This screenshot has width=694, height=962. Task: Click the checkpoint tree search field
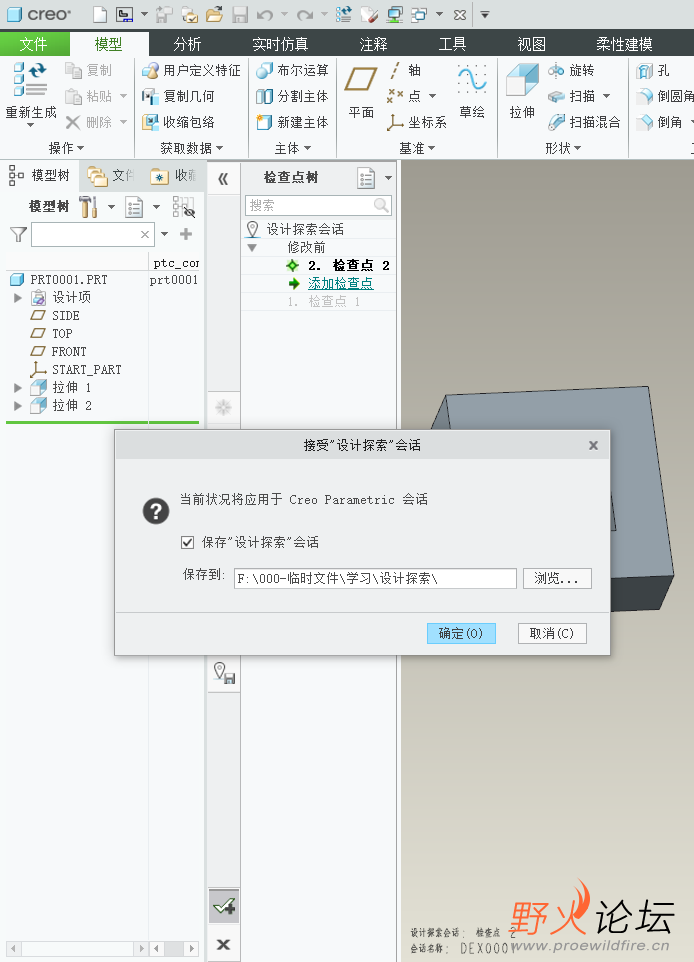[x=318, y=206]
